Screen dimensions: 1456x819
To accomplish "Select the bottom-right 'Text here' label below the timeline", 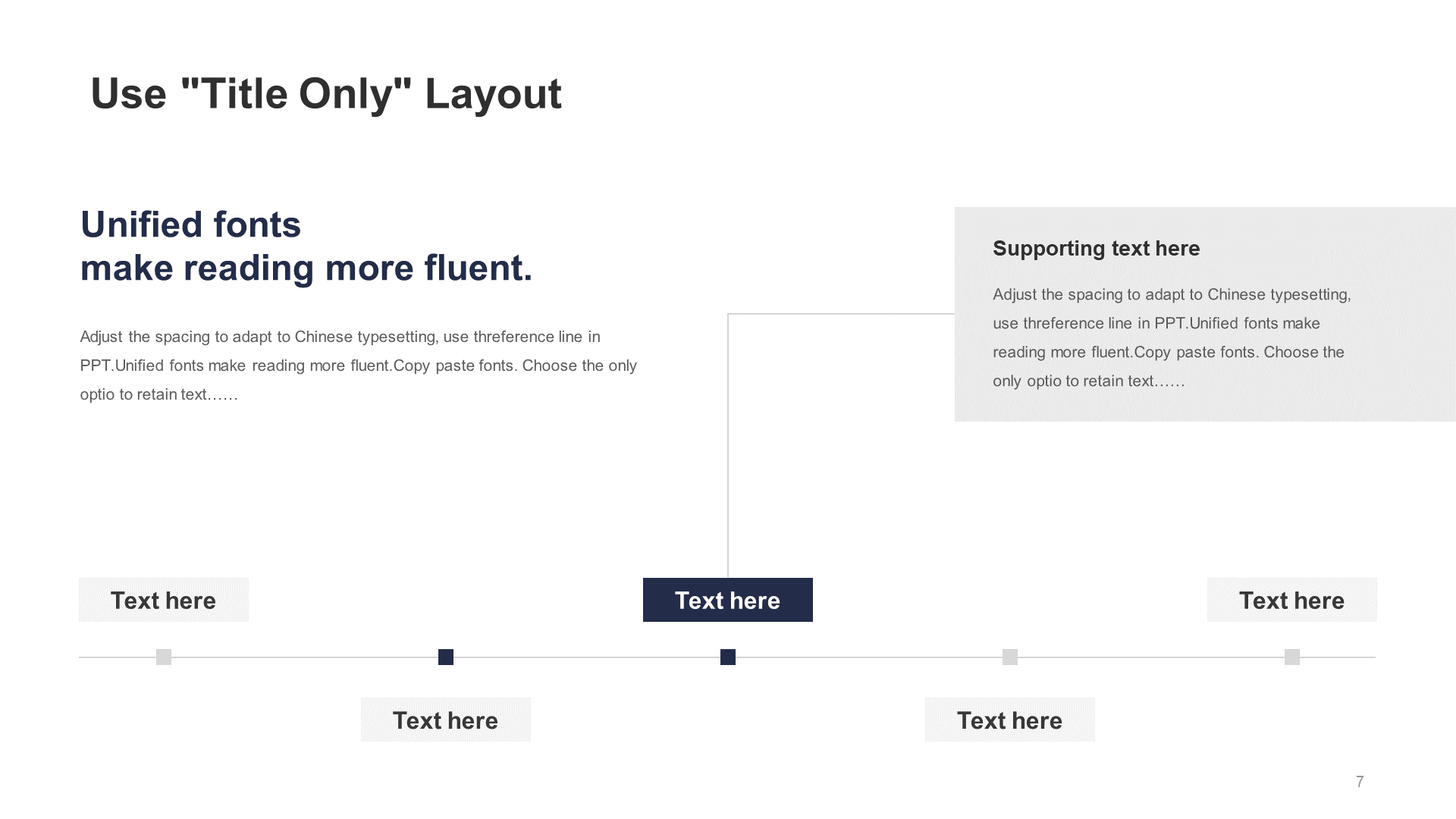I will click(x=1010, y=720).
